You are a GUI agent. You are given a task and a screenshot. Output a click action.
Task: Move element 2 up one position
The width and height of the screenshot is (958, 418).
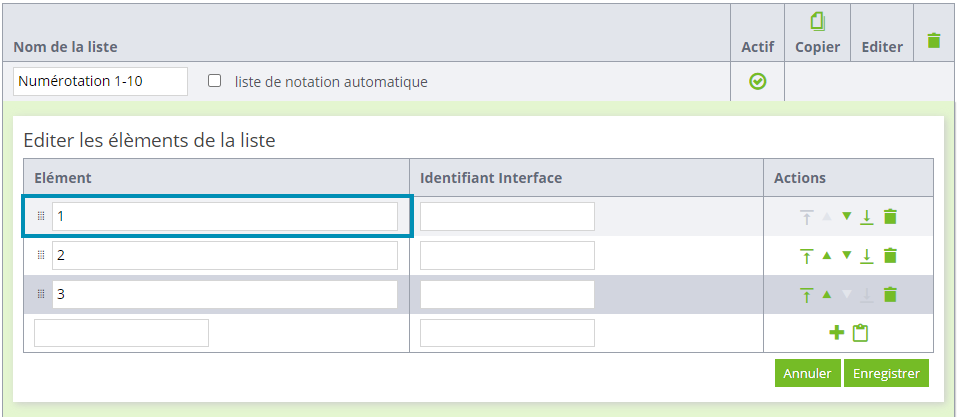tap(827, 255)
